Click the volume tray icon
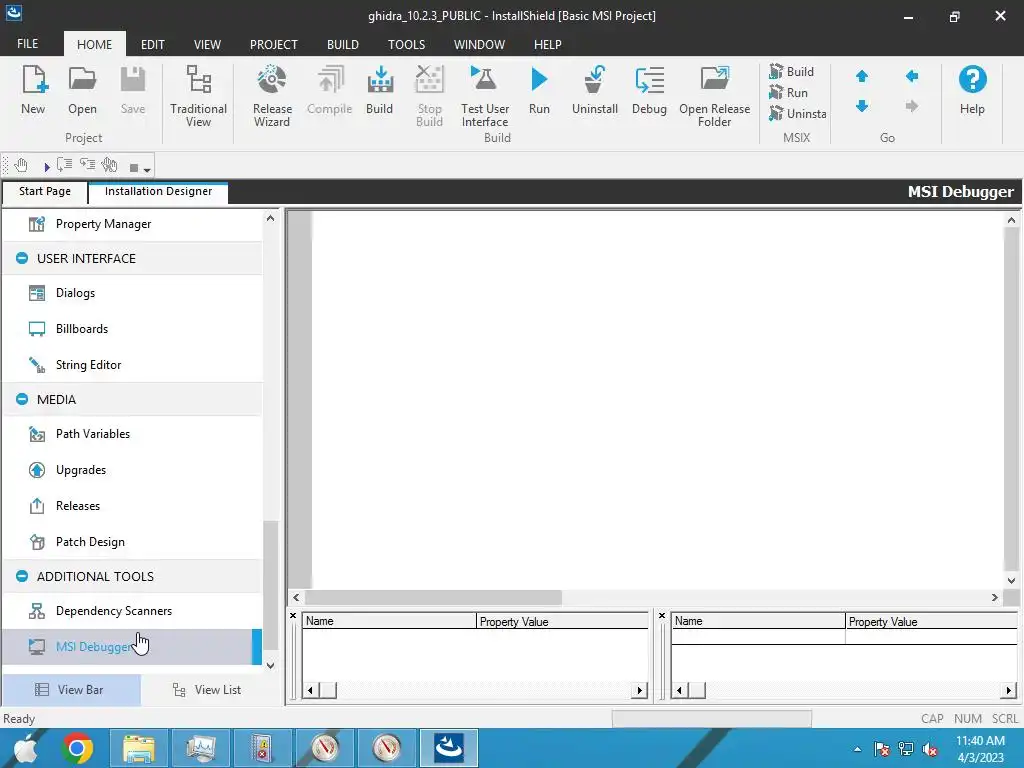The width and height of the screenshot is (1024, 768). point(930,749)
